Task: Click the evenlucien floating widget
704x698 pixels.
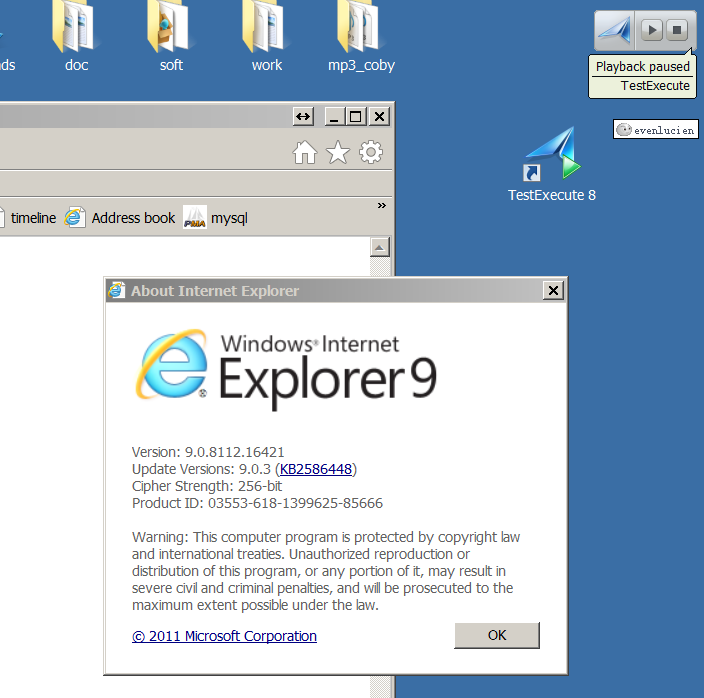Action: point(656,129)
